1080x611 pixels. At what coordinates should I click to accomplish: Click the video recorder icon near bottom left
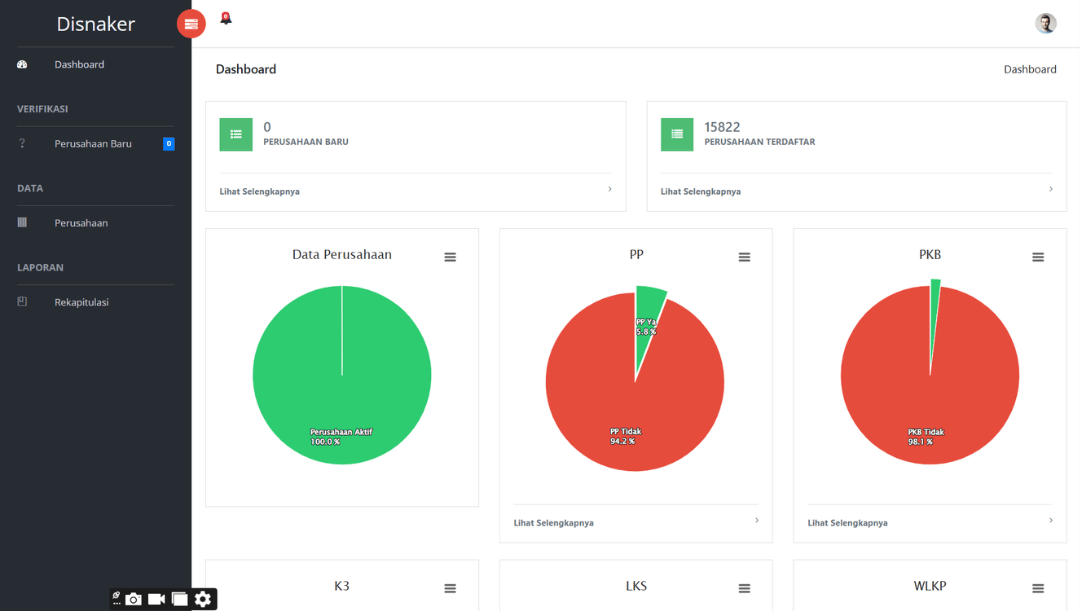pyautogui.click(x=156, y=598)
